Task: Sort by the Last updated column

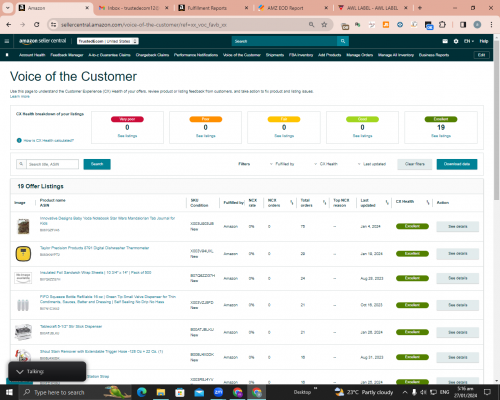Action: pos(387,203)
